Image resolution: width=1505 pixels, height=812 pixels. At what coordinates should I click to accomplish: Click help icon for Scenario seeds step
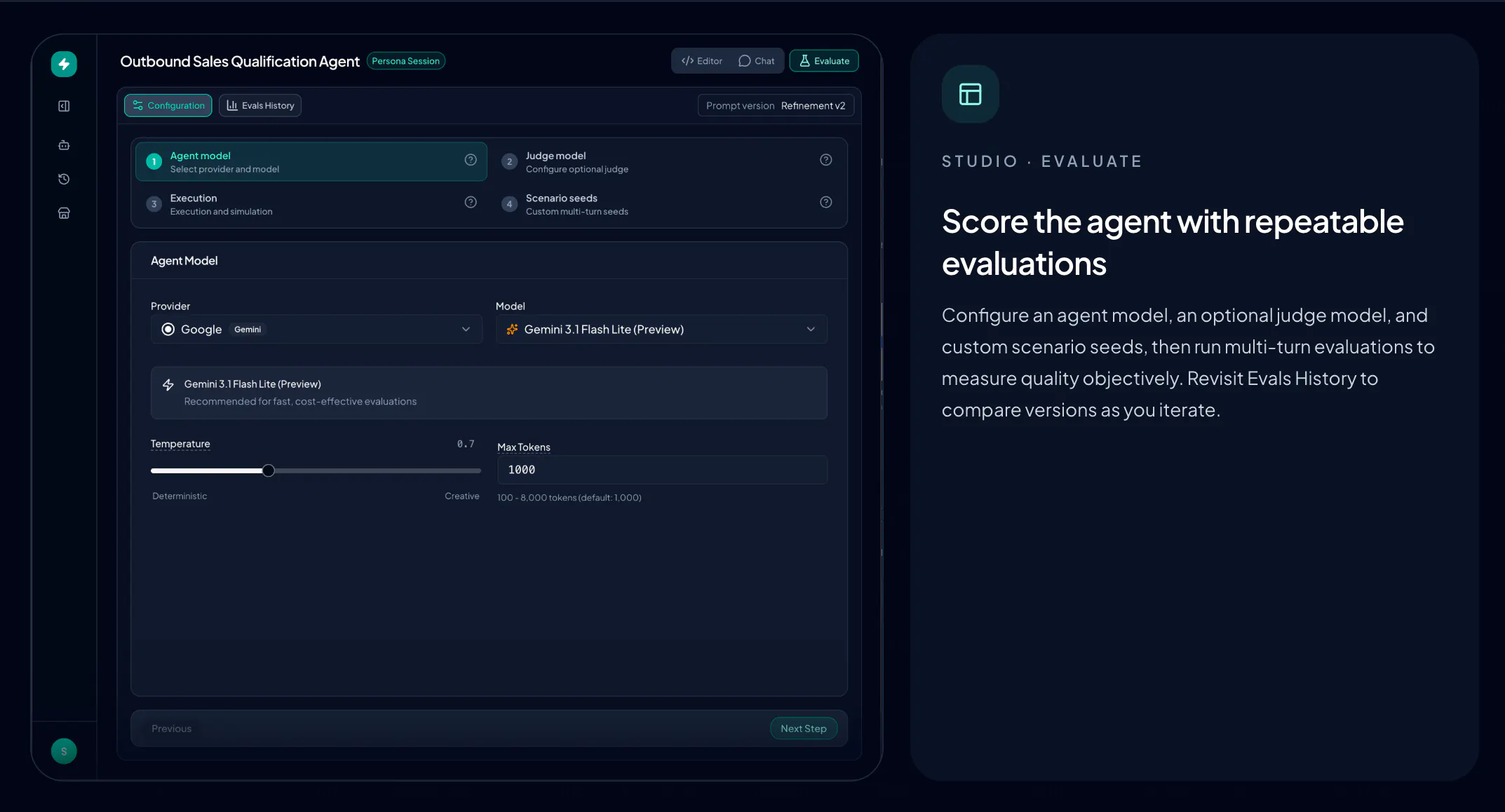click(826, 202)
